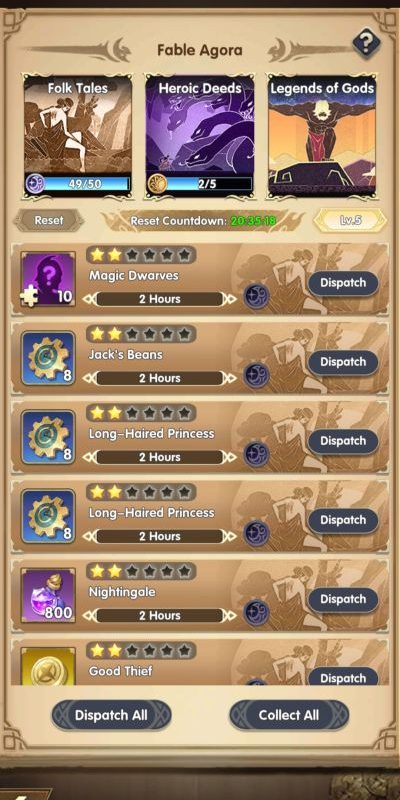Tap the Folk Tales 49/50 progress bar

click(85, 184)
